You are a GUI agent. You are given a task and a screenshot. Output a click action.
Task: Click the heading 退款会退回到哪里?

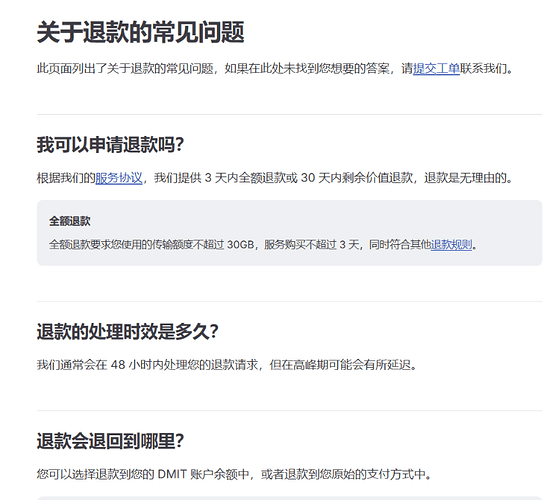(110, 441)
